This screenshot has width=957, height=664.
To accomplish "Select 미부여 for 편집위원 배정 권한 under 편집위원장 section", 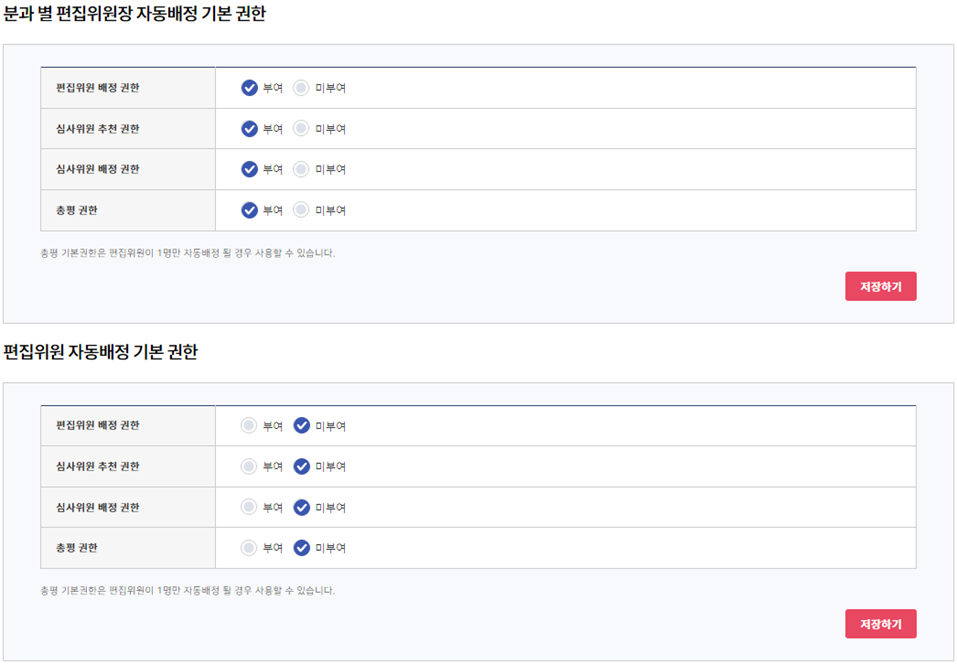I will coord(302,88).
